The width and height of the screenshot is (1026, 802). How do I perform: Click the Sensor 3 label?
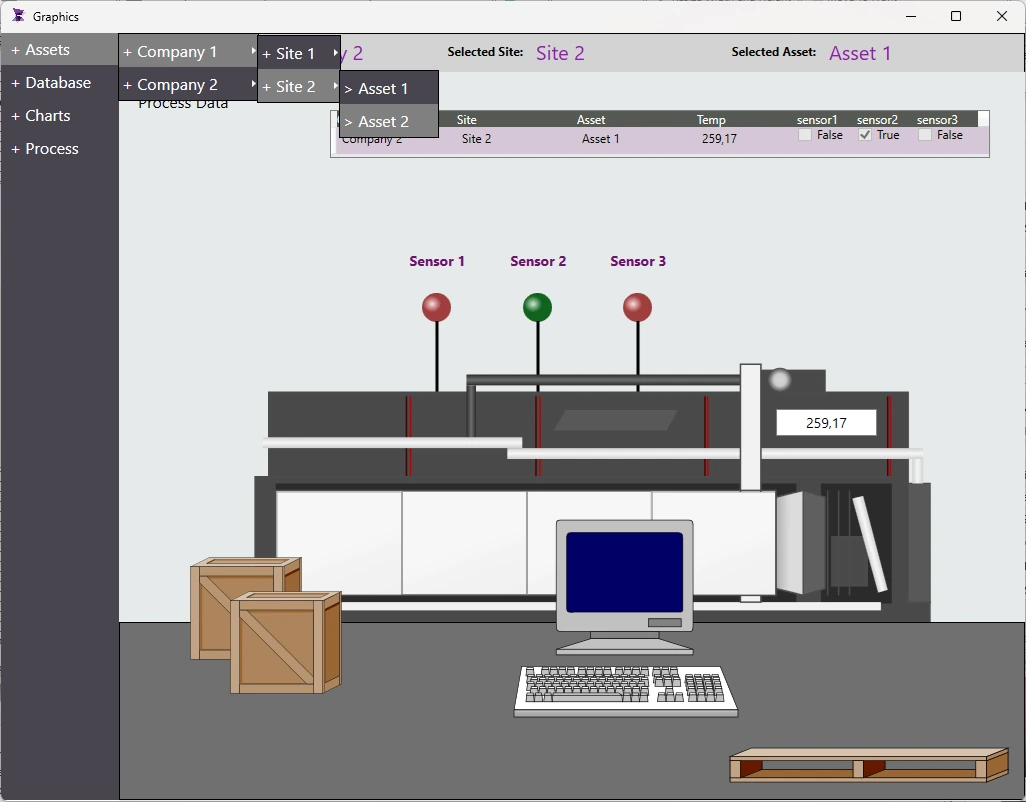click(x=638, y=261)
